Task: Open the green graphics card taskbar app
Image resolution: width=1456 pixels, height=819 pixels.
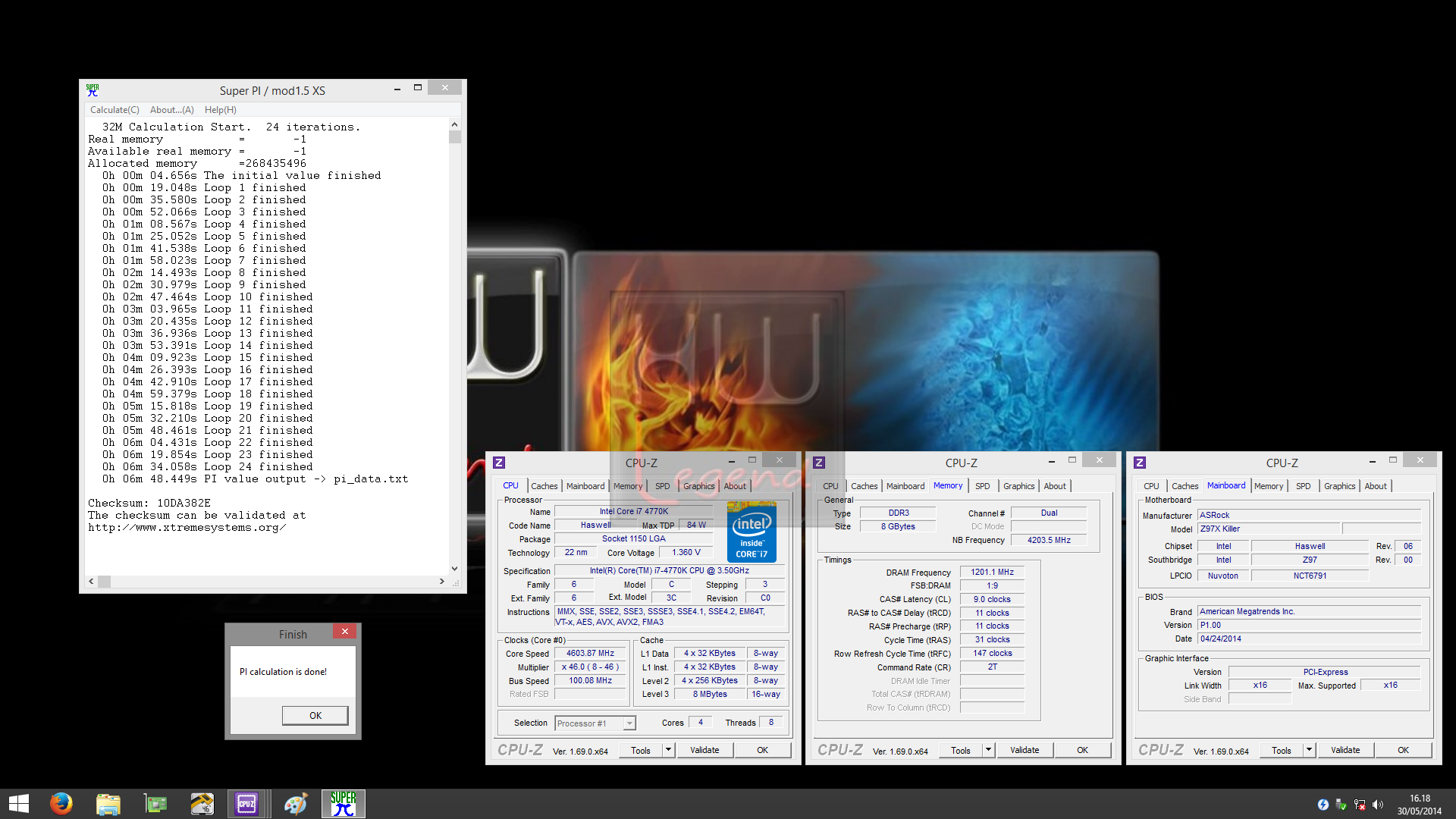Action: coord(155,804)
